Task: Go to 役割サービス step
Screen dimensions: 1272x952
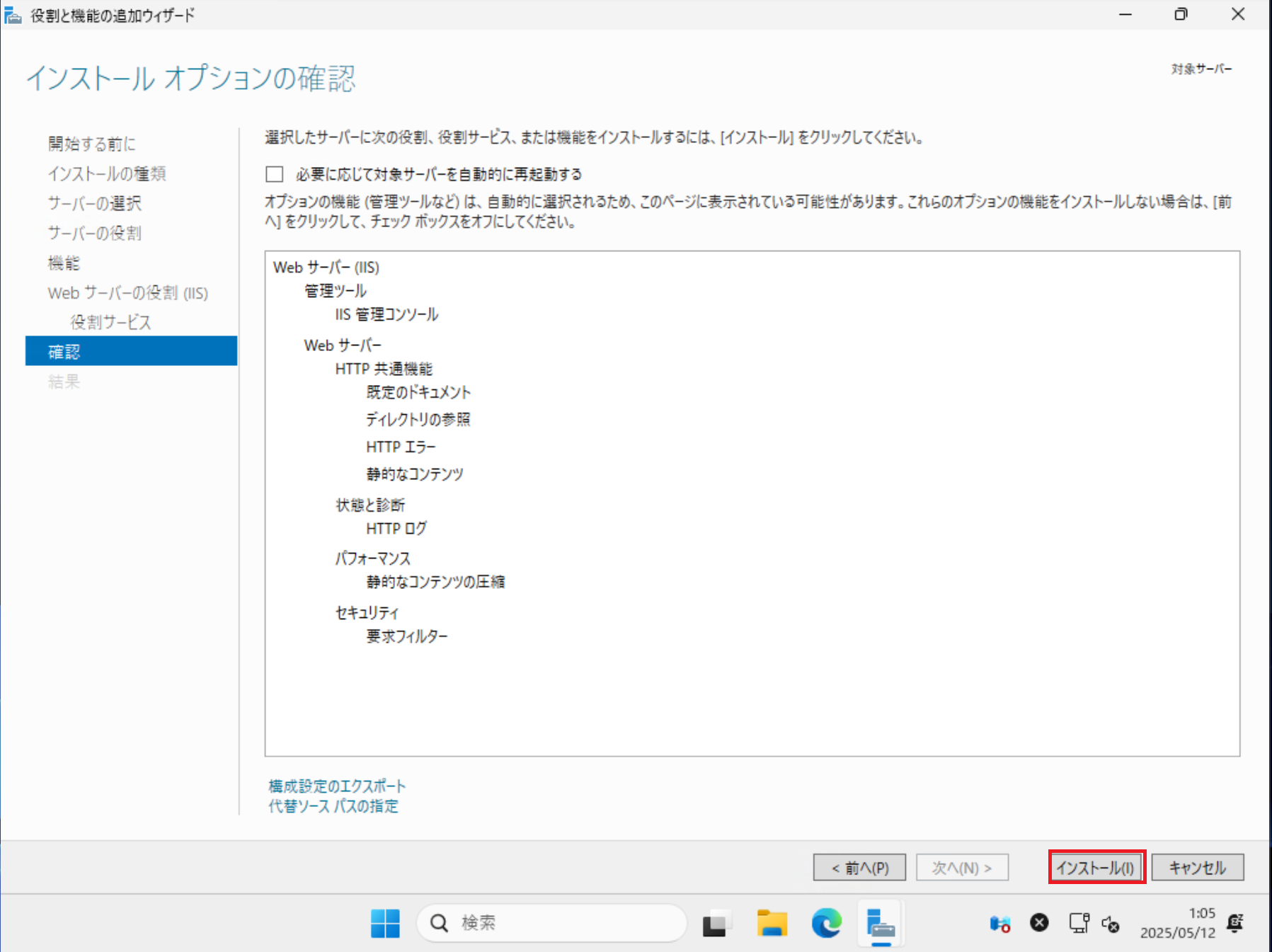Action: (111, 323)
